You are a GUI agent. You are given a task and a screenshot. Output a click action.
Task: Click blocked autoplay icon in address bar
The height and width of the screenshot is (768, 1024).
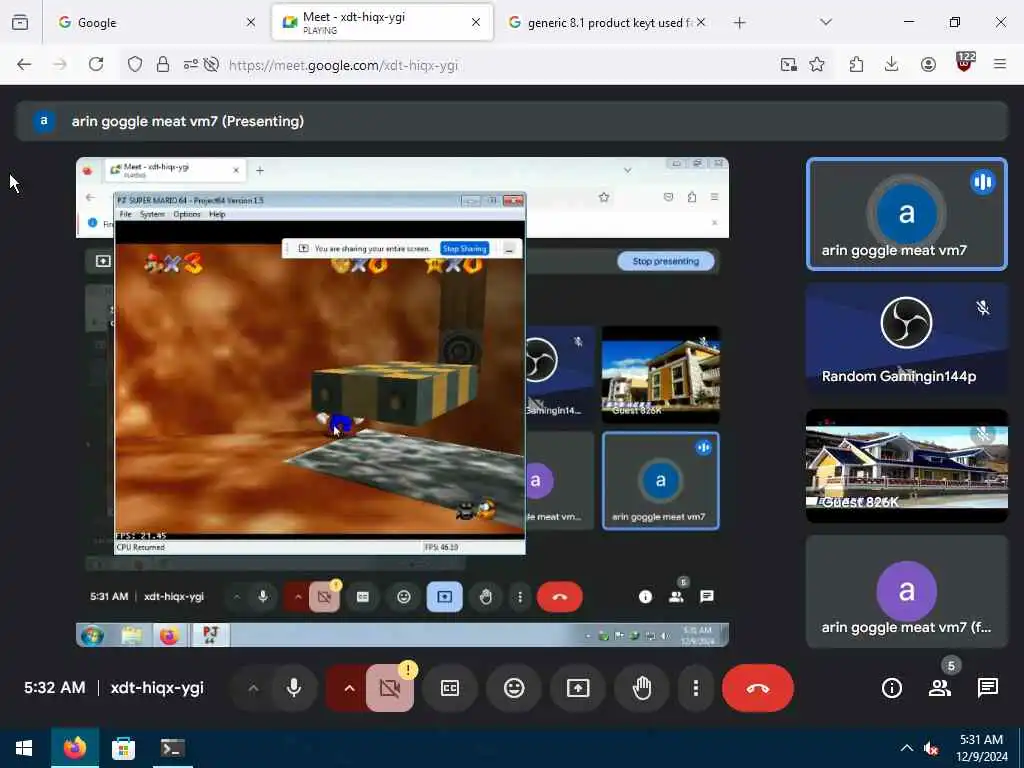211,64
